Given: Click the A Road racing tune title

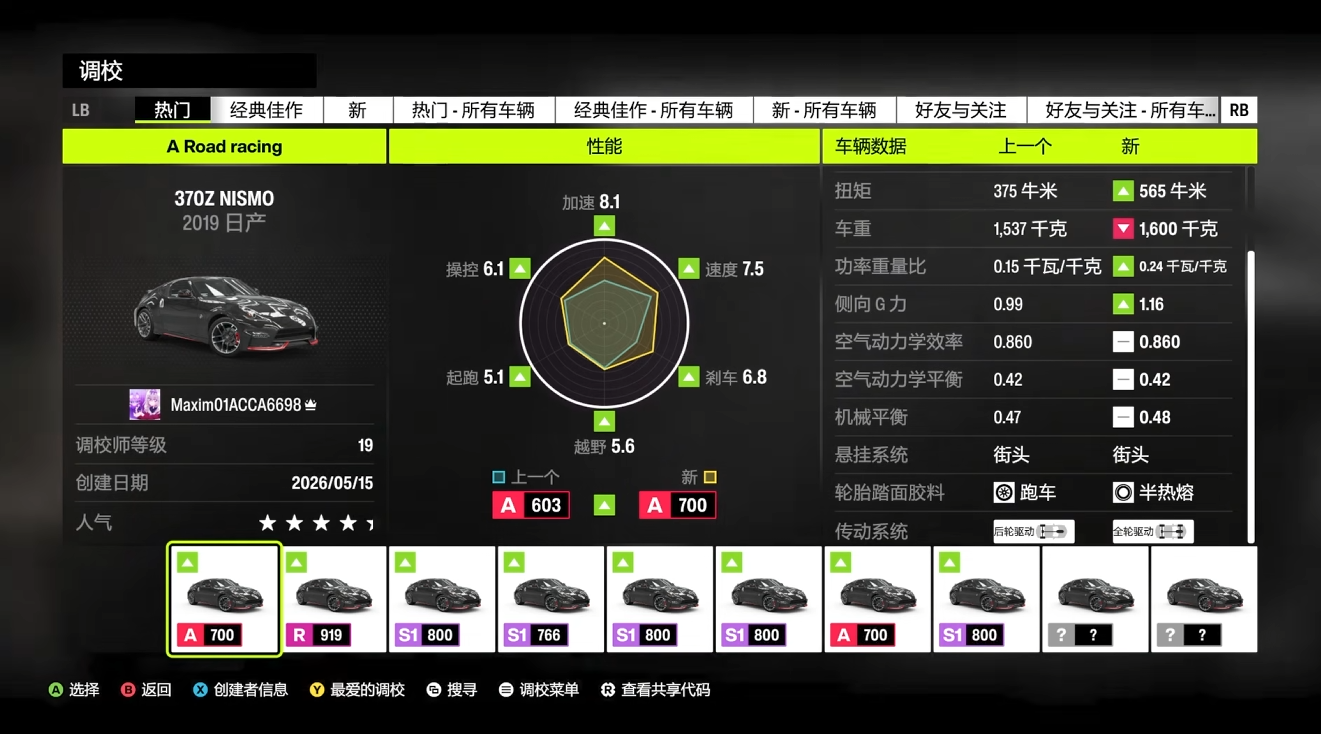Looking at the screenshot, I should click(224, 147).
